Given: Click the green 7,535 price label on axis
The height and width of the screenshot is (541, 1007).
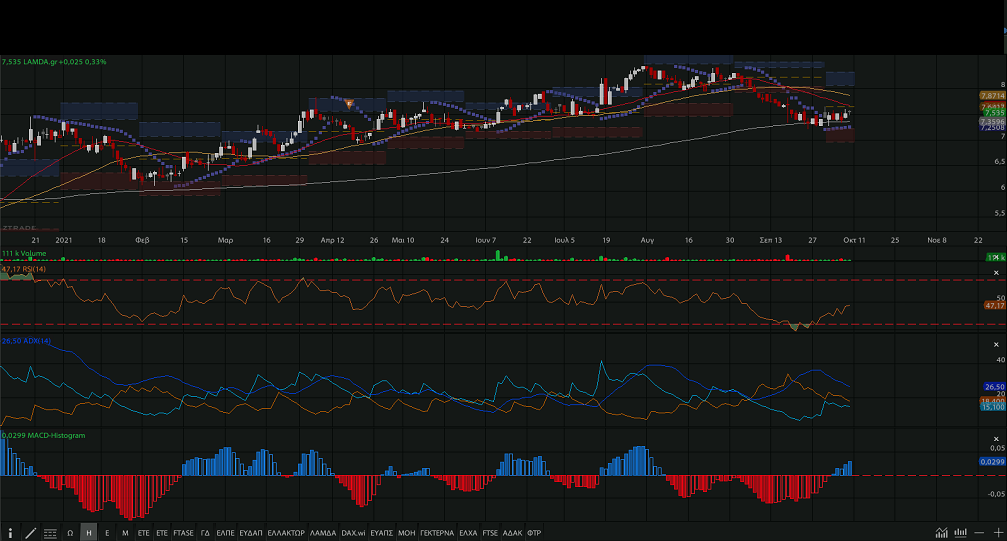Looking at the screenshot, I should click(x=992, y=113).
